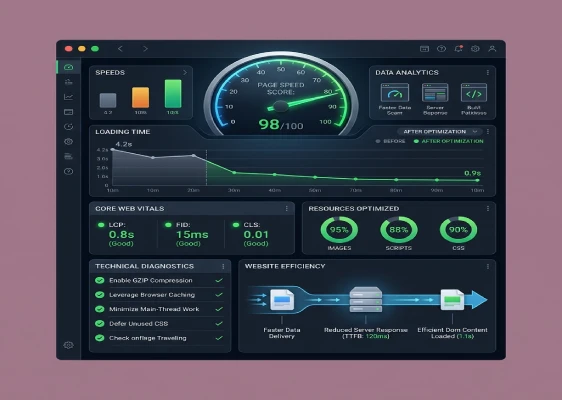
Task: Open the notifications bell
Action: (458, 49)
